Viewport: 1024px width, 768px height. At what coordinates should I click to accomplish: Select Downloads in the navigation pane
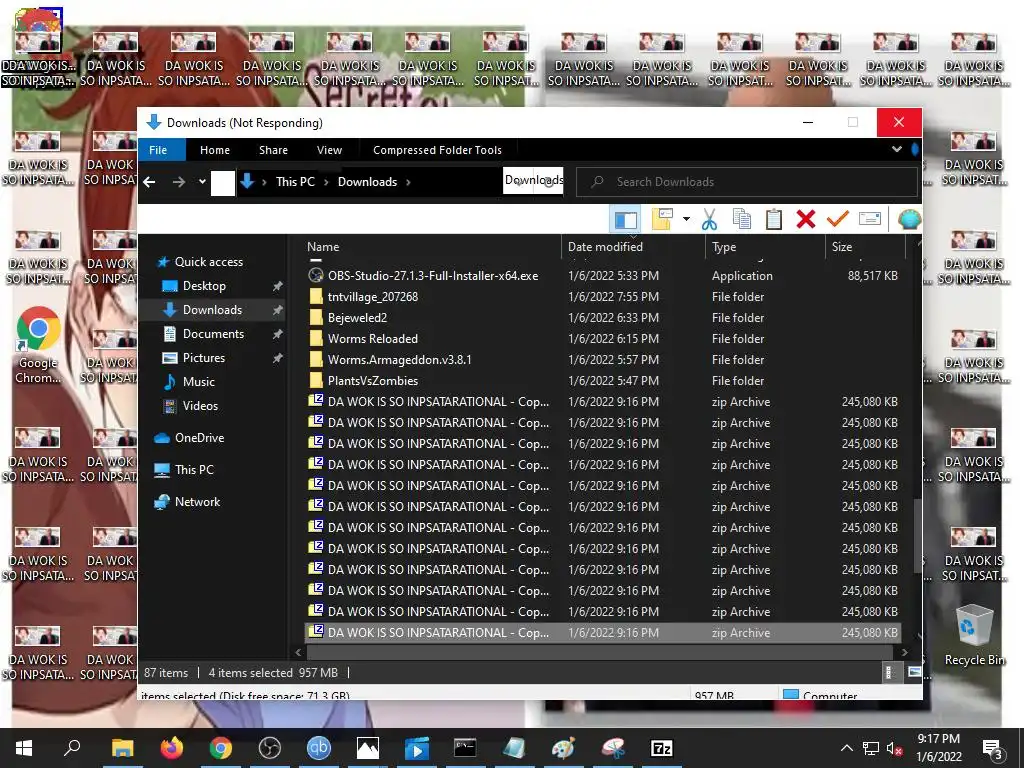(x=212, y=310)
